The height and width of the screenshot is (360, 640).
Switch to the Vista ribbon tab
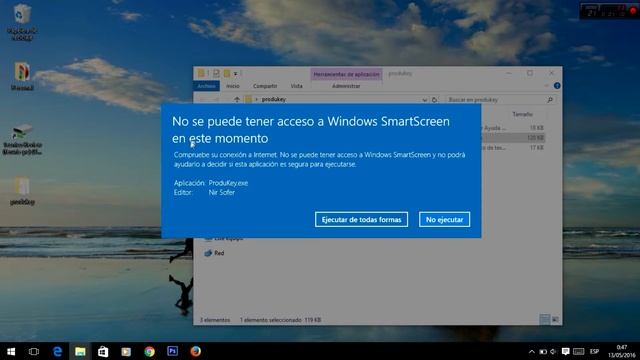pos(296,86)
